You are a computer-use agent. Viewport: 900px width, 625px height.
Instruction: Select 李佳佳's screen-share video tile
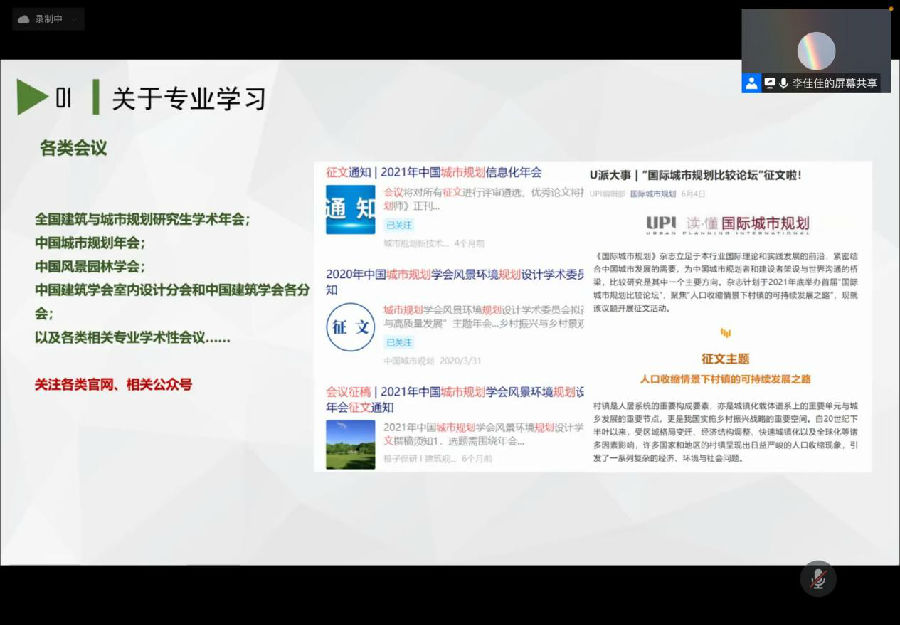coord(815,45)
